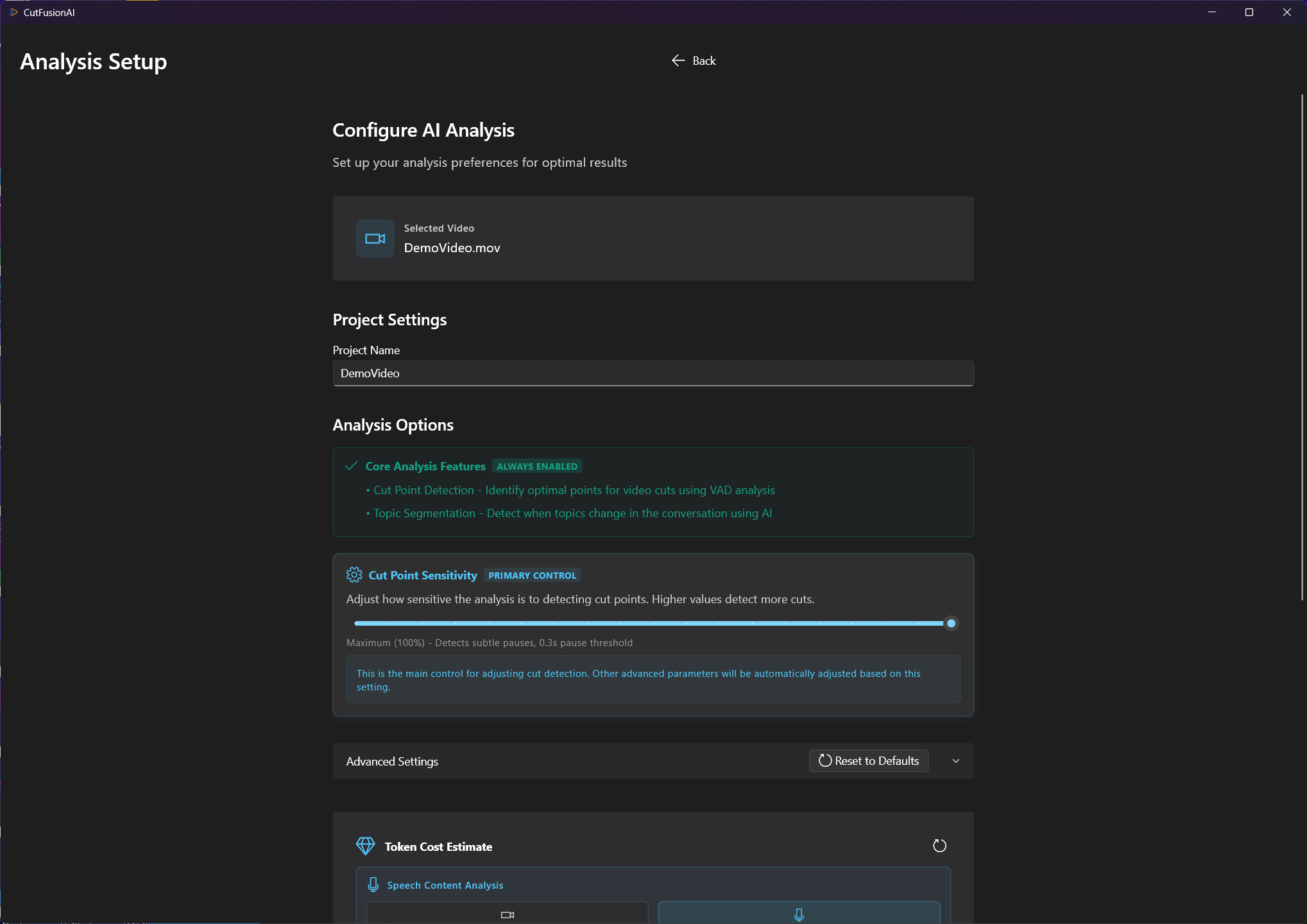The image size is (1307, 924).
Task: Click the selected video camera icon
Action: (375, 239)
